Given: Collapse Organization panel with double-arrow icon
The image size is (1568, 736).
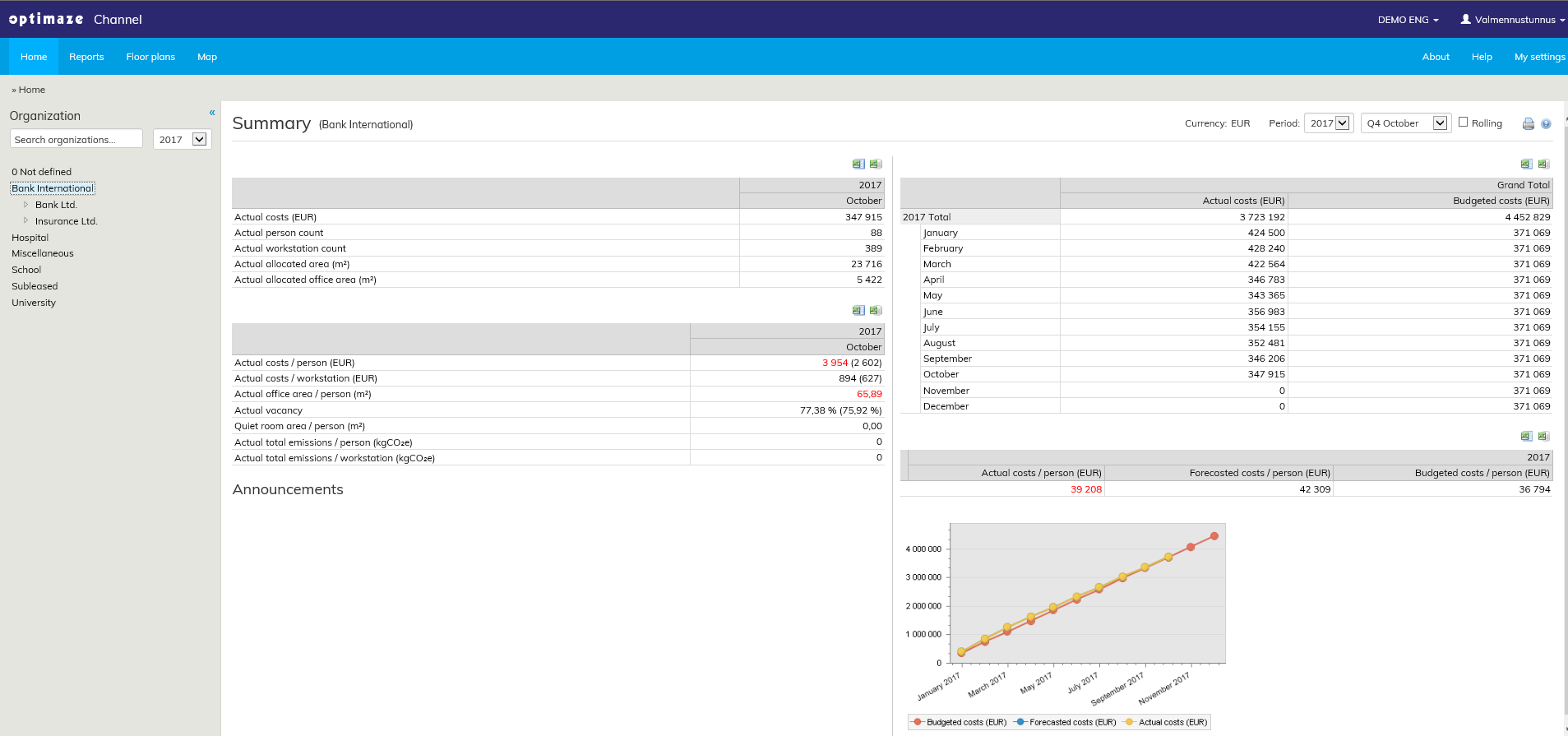Looking at the screenshot, I should pos(212,113).
